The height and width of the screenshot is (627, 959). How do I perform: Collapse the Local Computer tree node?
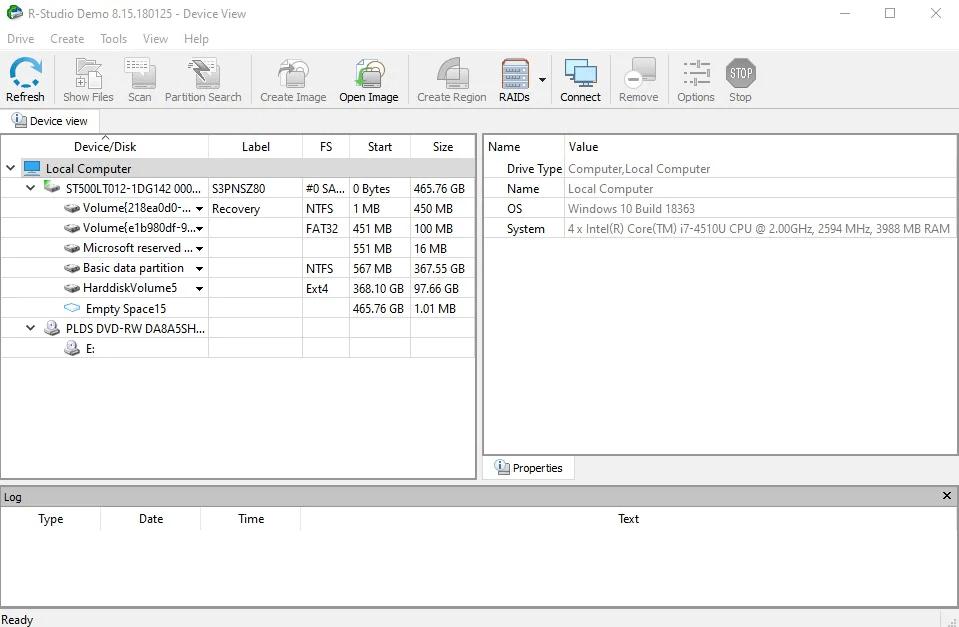(10, 168)
